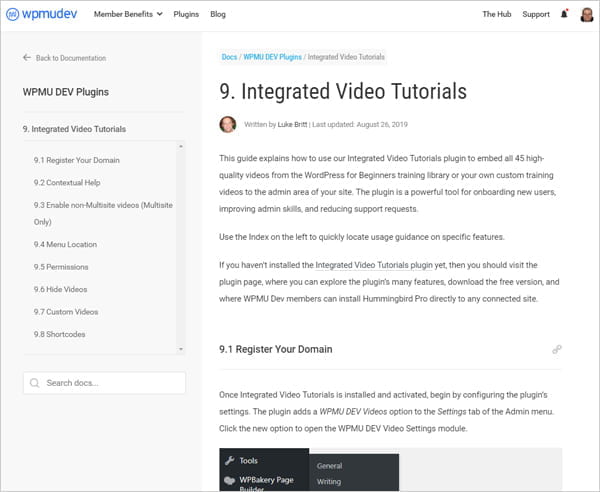This screenshot has height=492, width=600.
Task: Open the Blog menu item
Action: tap(218, 14)
